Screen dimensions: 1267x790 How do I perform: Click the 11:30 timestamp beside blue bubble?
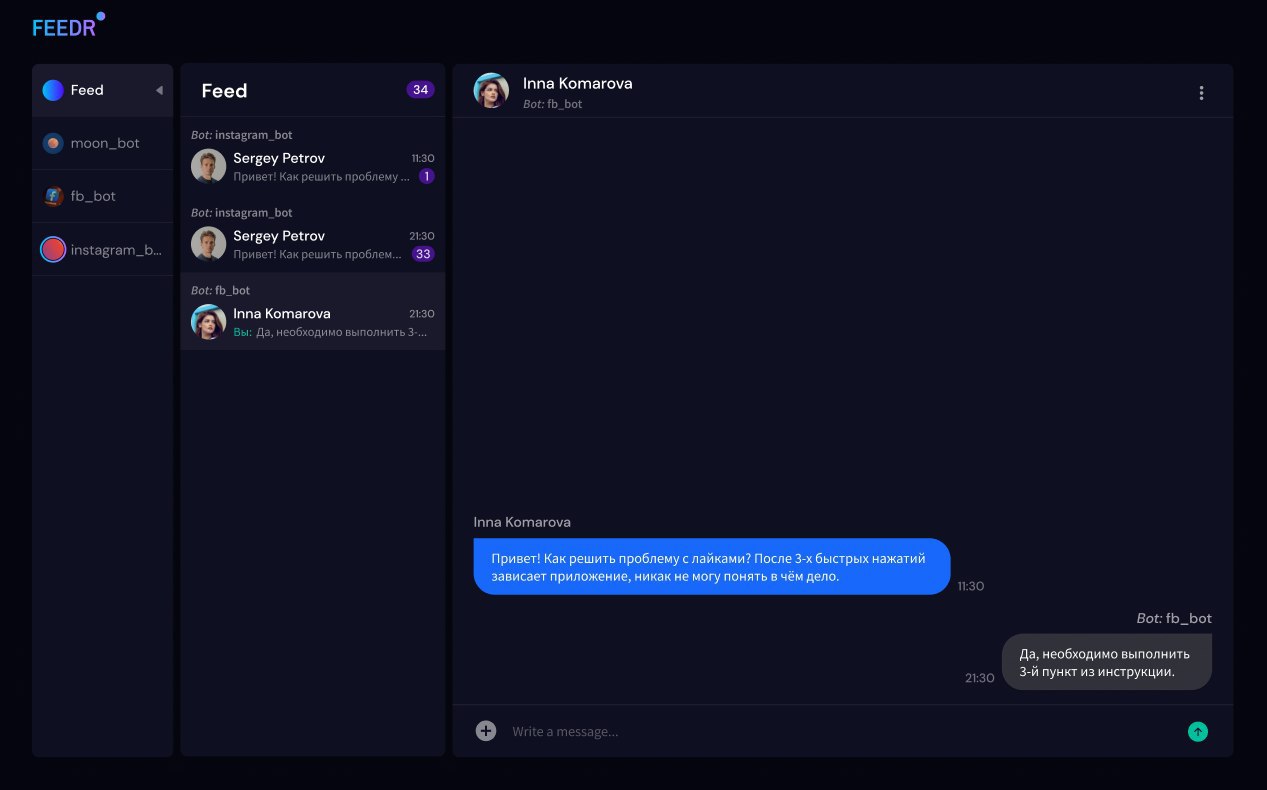click(x=971, y=586)
